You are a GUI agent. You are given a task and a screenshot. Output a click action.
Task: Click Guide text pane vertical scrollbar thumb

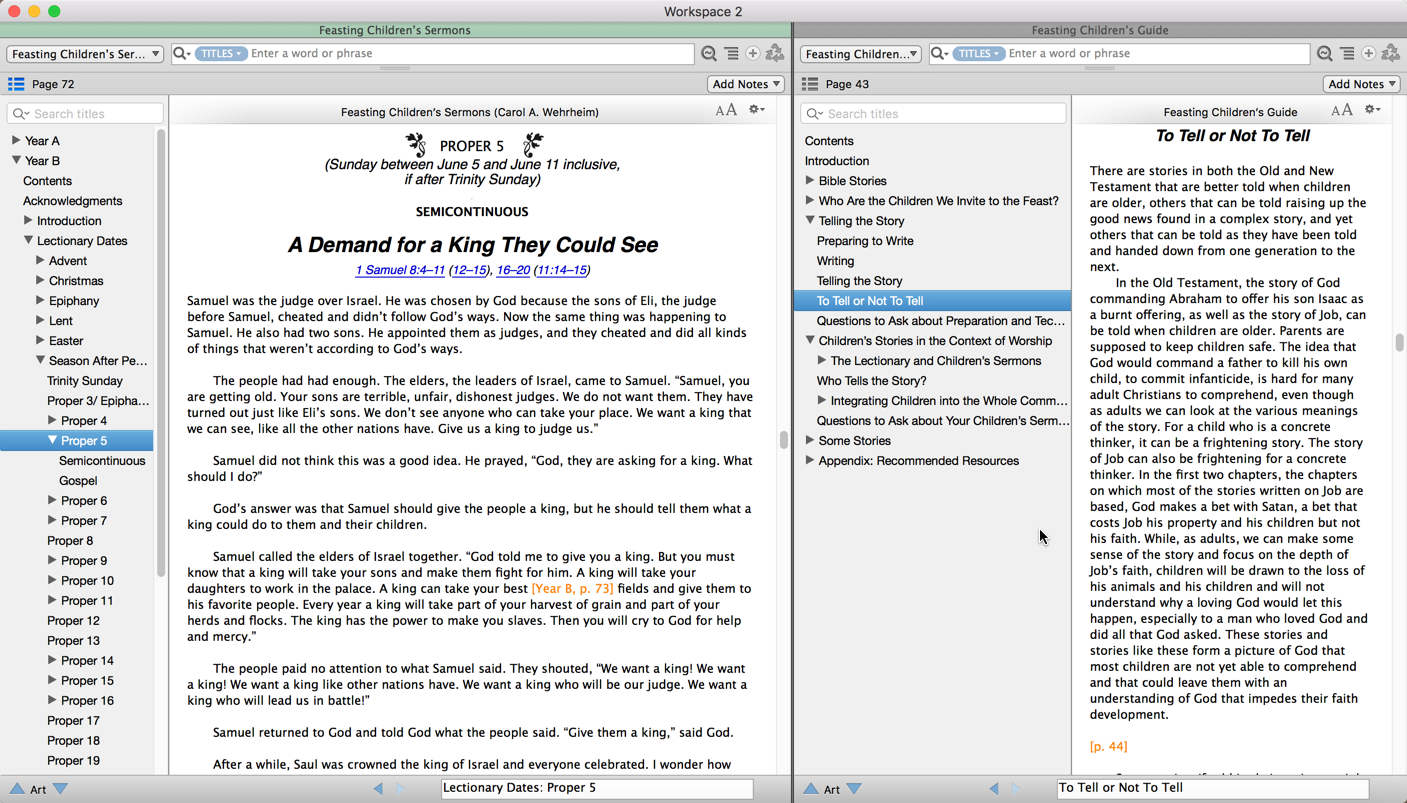pos(1399,343)
